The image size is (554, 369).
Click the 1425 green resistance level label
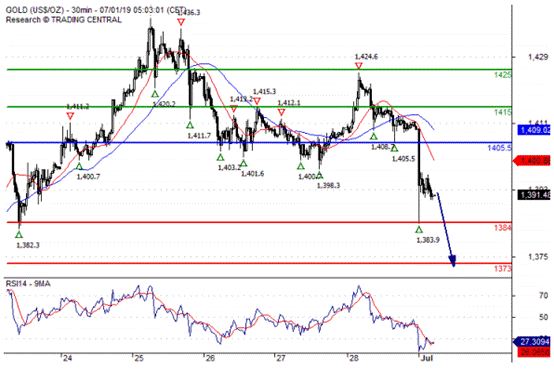[502, 75]
